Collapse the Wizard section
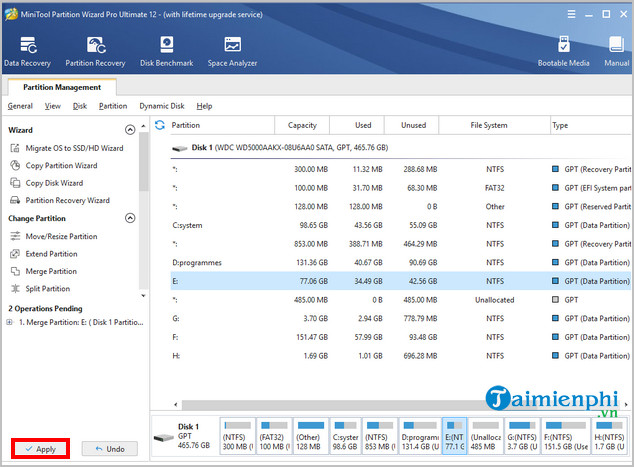The image size is (634, 467). [x=130, y=130]
